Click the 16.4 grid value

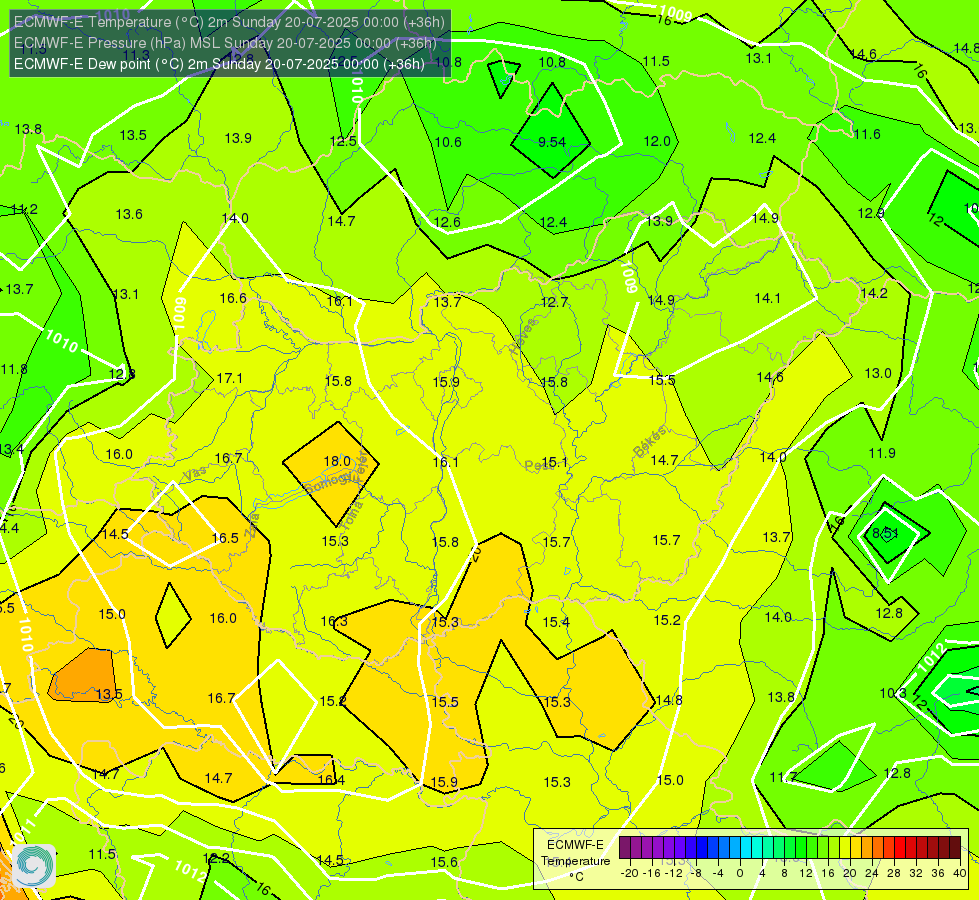point(331,780)
